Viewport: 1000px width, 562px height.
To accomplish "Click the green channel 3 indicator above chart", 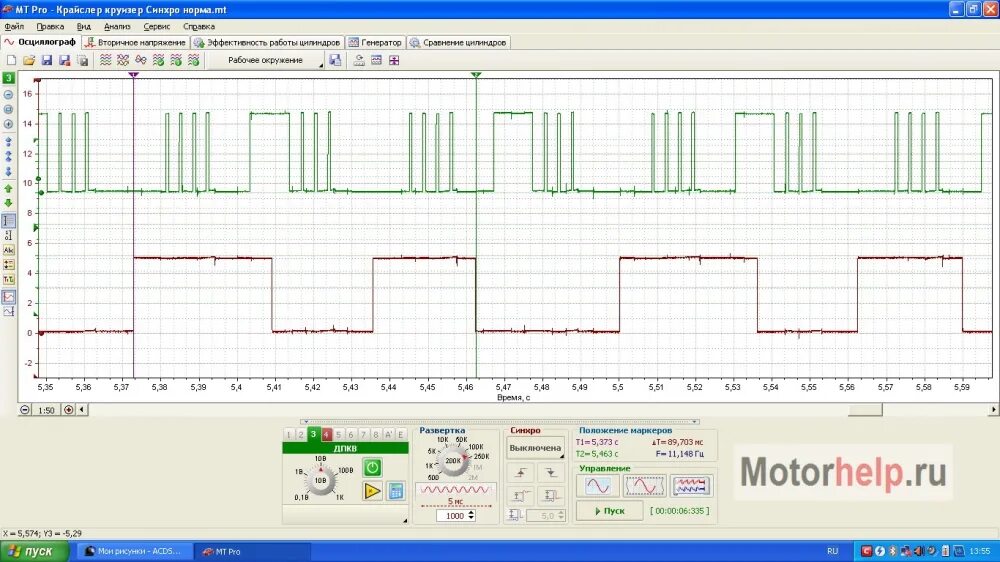I will coord(8,78).
